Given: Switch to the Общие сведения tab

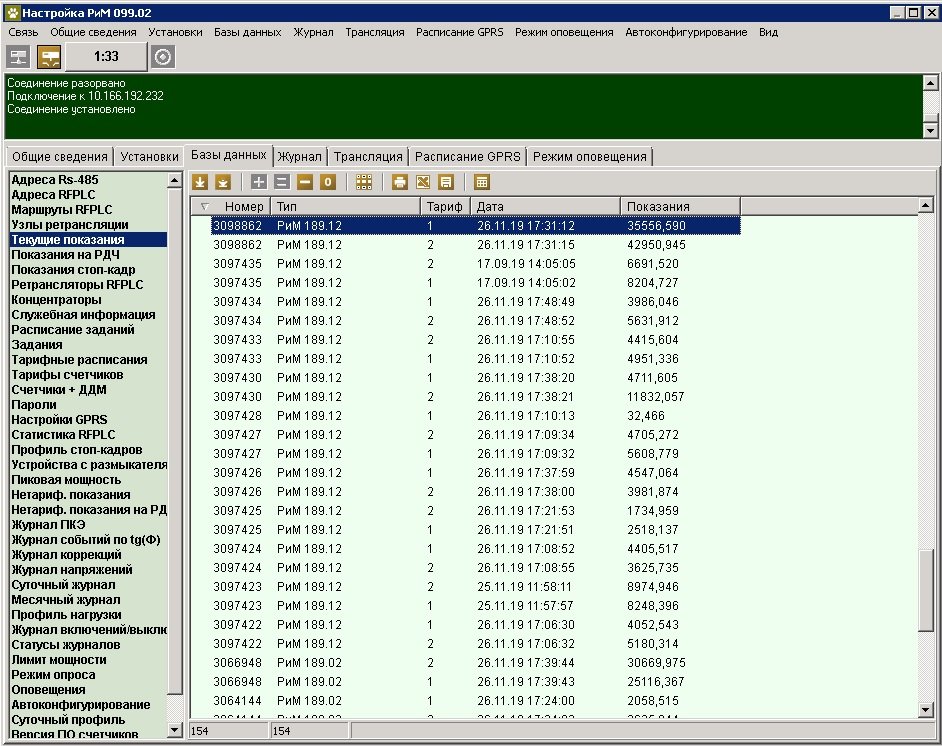Looking at the screenshot, I should tap(59, 157).
